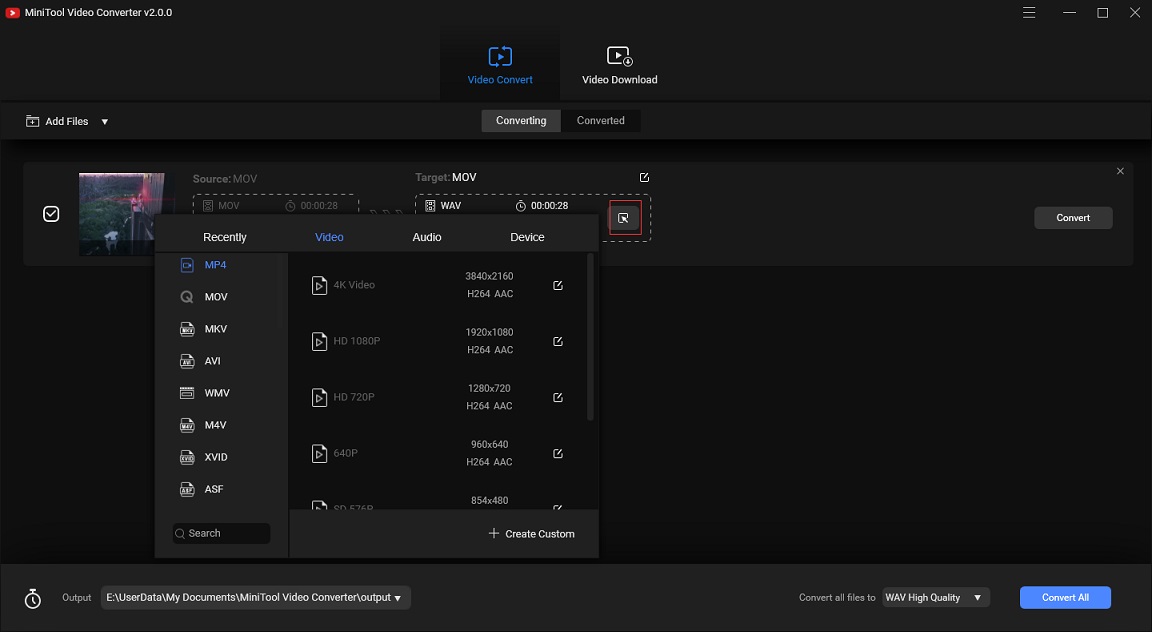Viewport: 1152px width, 632px height.
Task: Select the Converting tab
Action: pyautogui.click(x=521, y=121)
